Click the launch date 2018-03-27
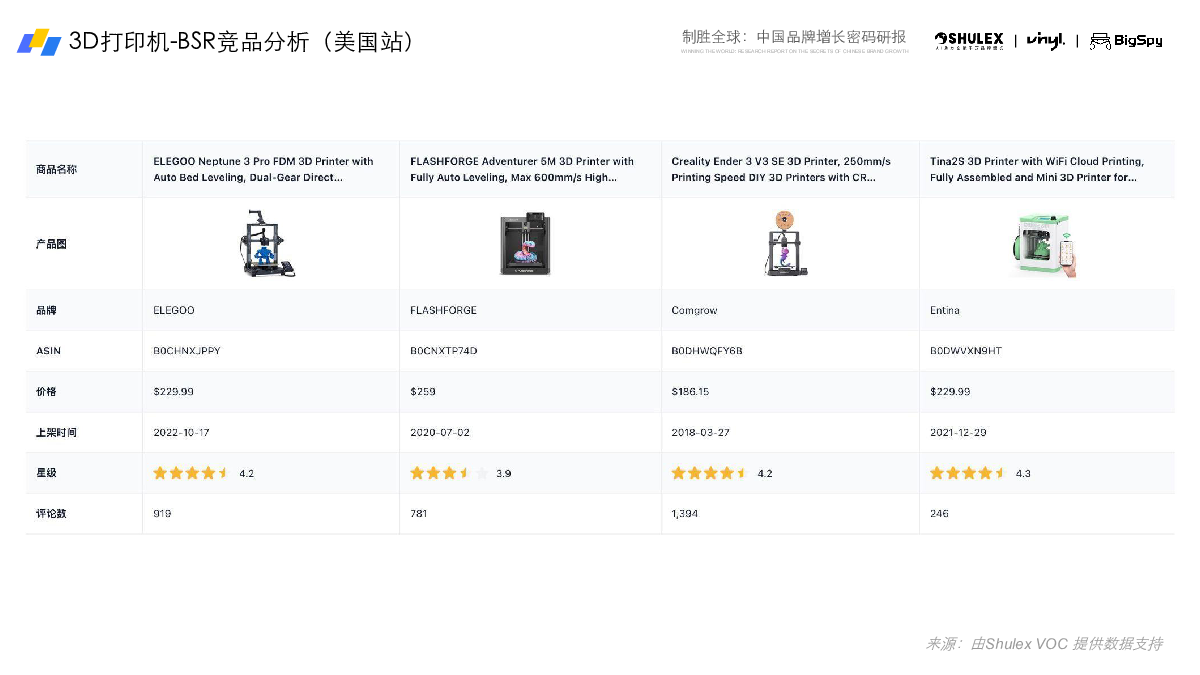The height and width of the screenshot is (675, 1200). tap(700, 433)
